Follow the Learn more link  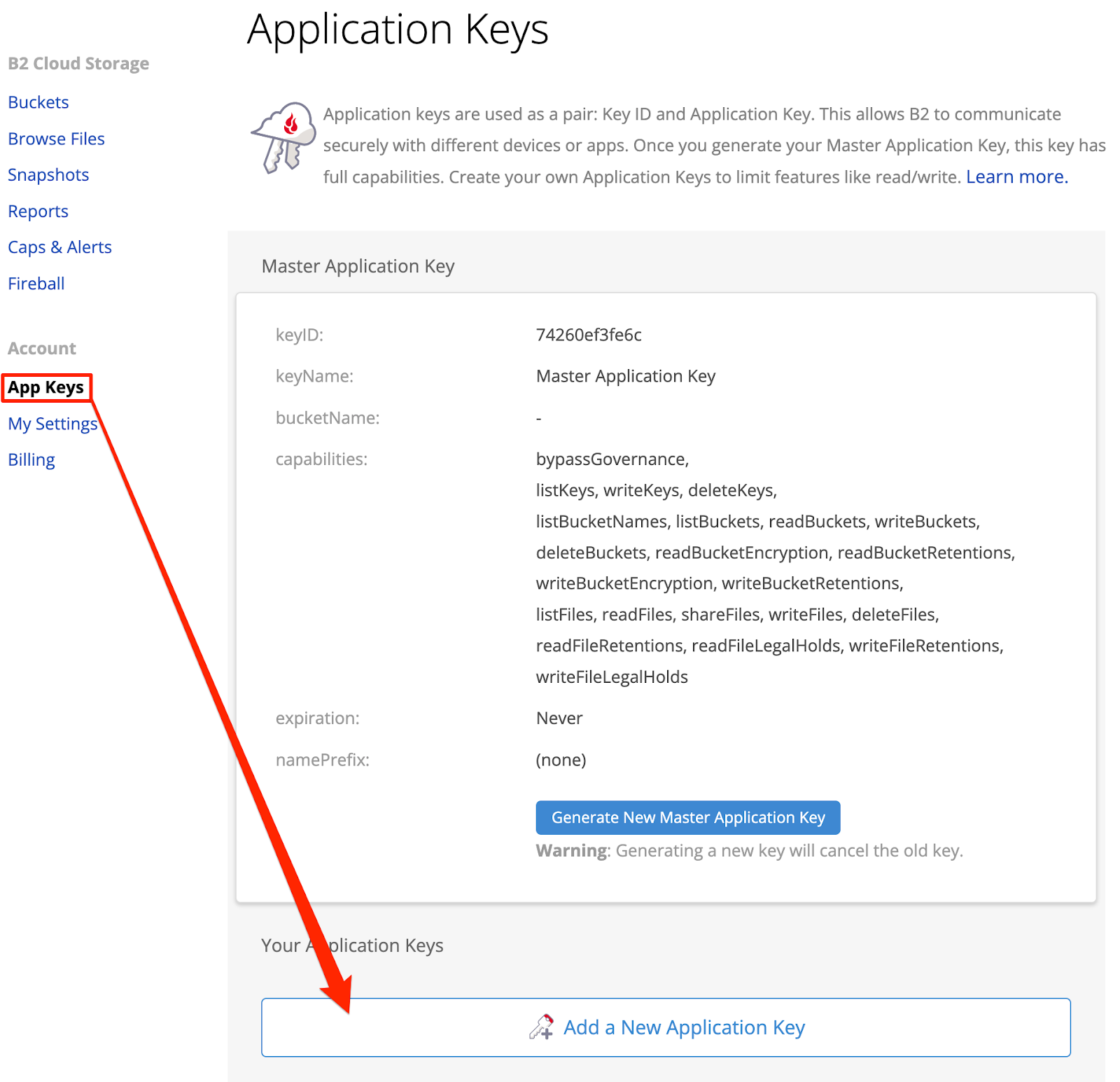1017,176
